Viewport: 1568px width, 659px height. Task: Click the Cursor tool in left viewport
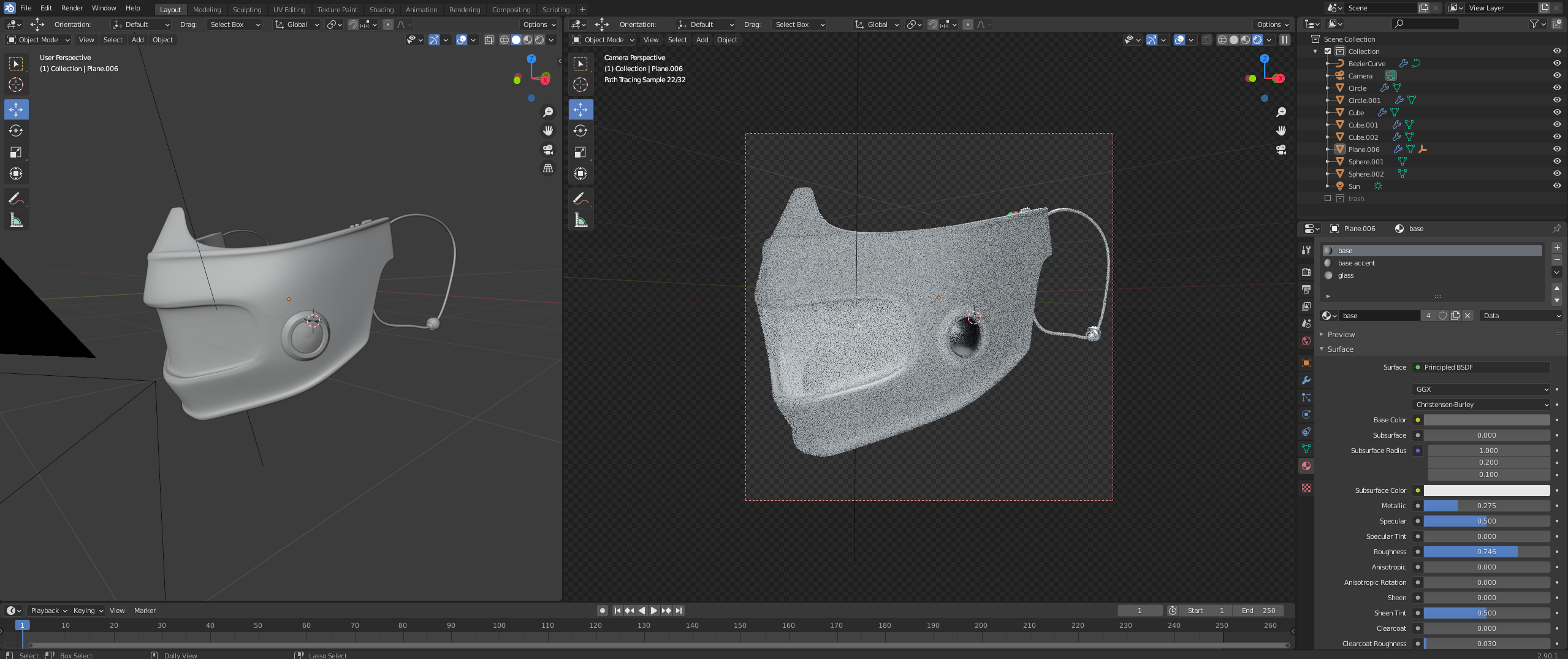pos(16,85)
